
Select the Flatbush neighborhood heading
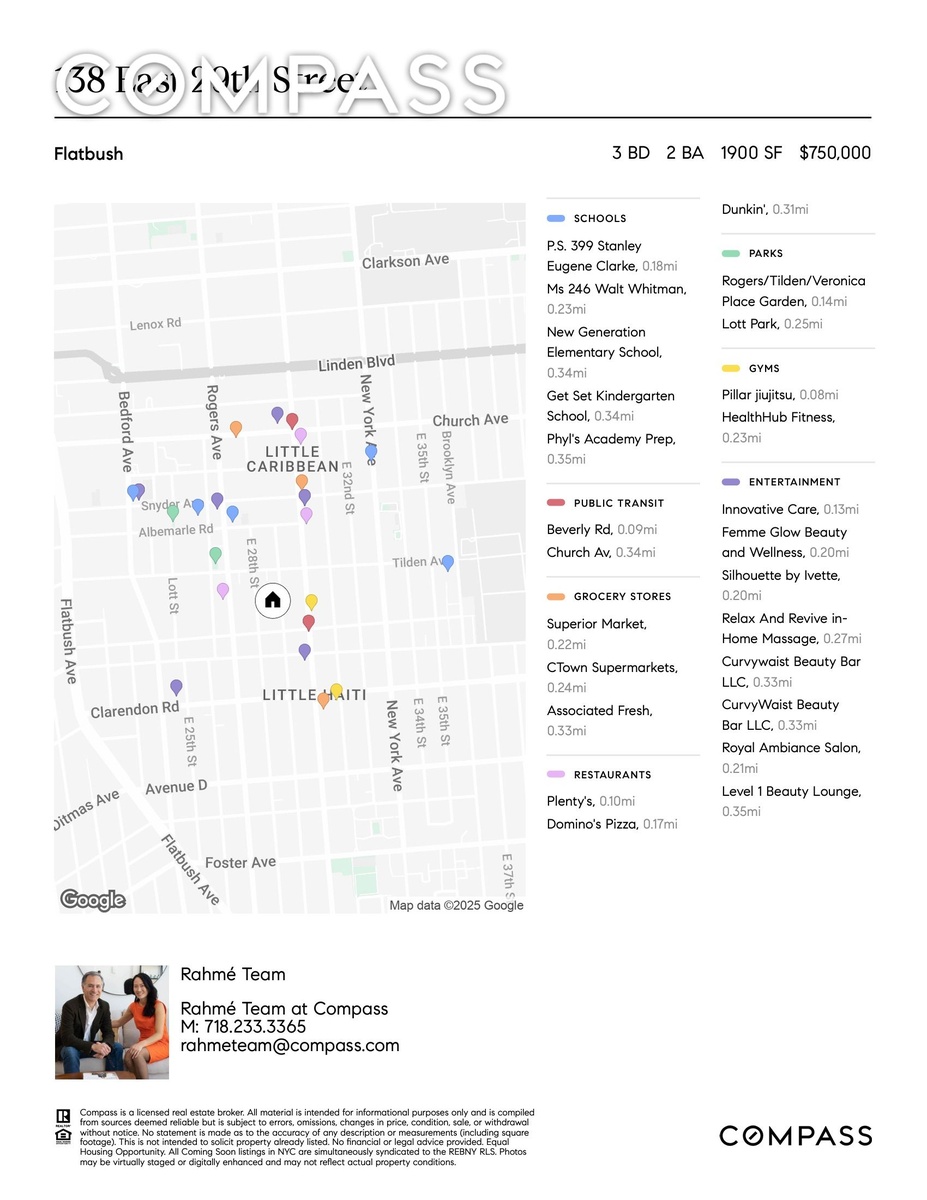89,154
